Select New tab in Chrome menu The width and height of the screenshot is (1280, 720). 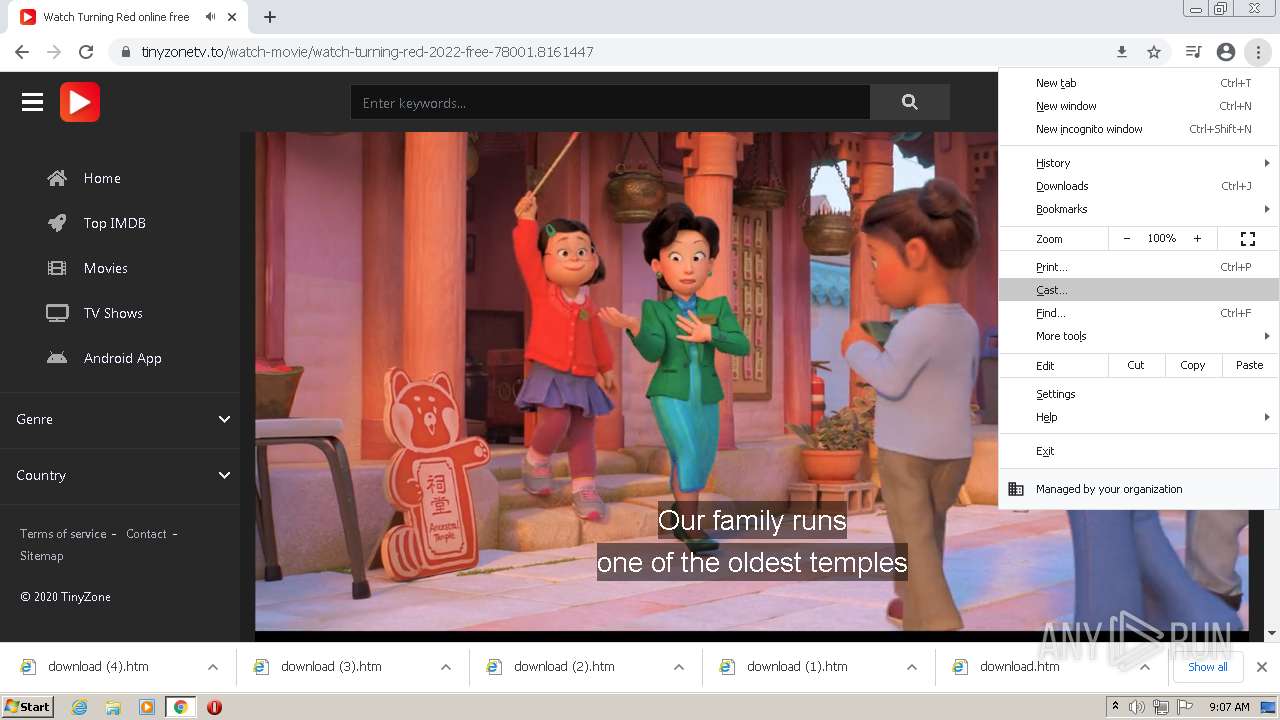pyautogui.click(x=1139, y=83)
